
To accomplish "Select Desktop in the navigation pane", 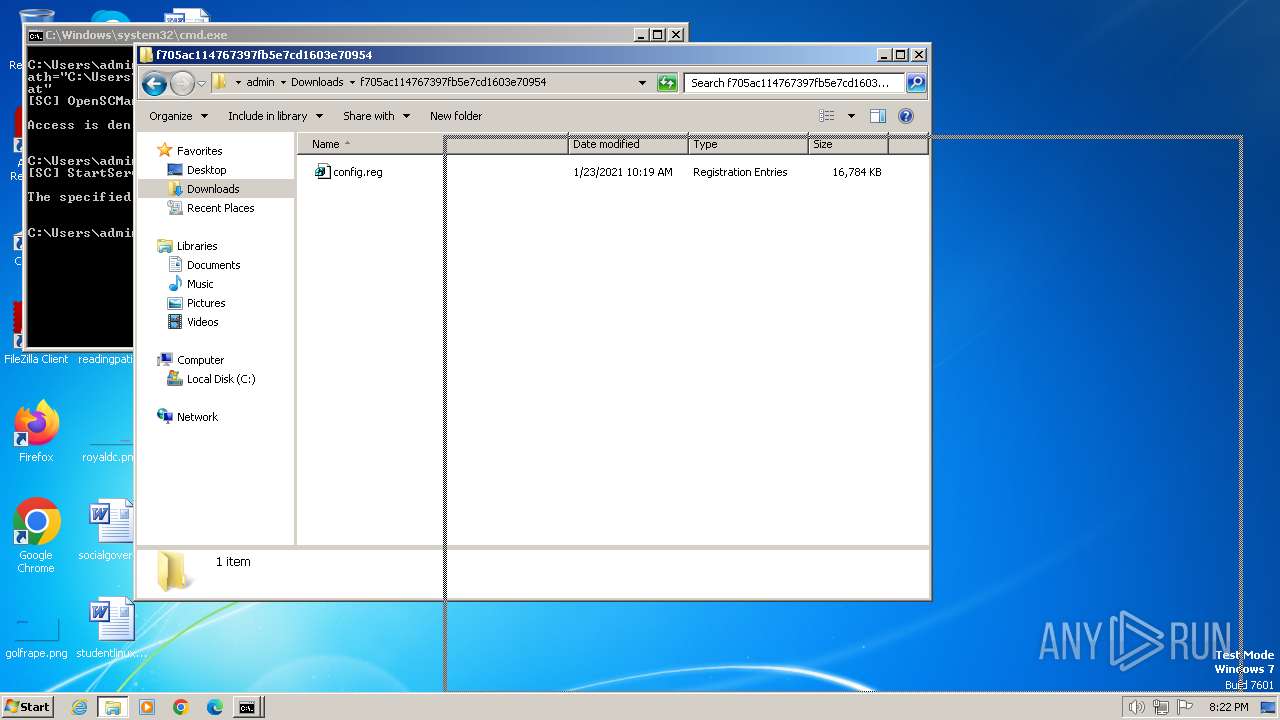I will point(206,170).
